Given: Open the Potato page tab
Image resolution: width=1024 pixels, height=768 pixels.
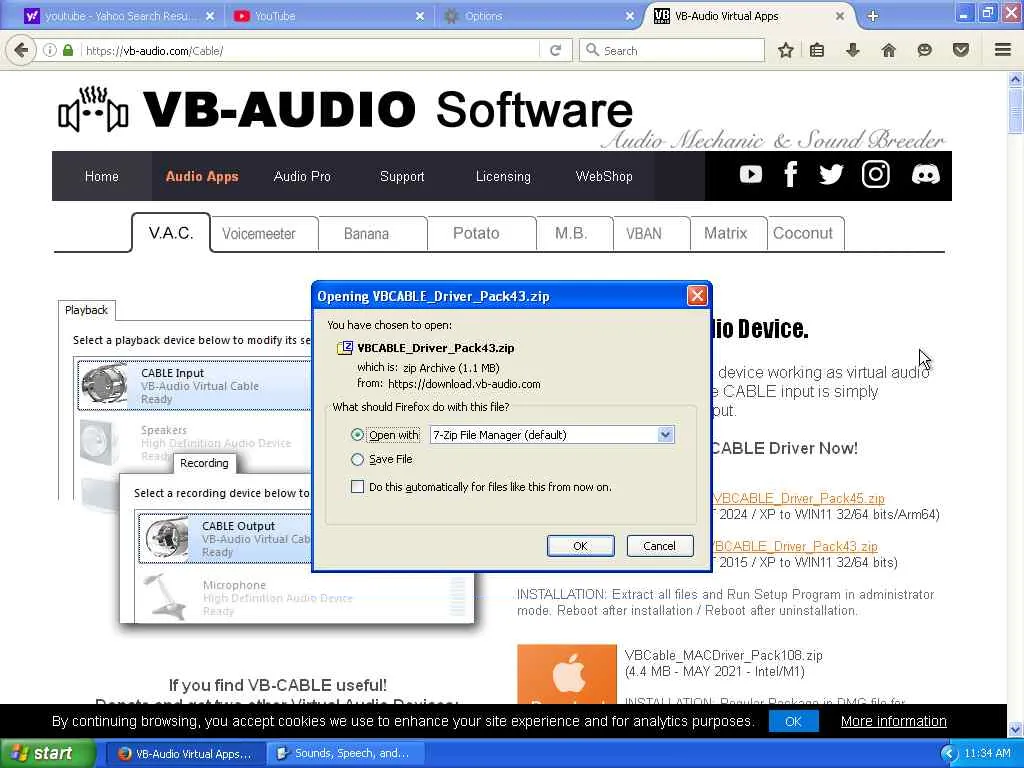Looking at the screenshot, I should 482,234.
